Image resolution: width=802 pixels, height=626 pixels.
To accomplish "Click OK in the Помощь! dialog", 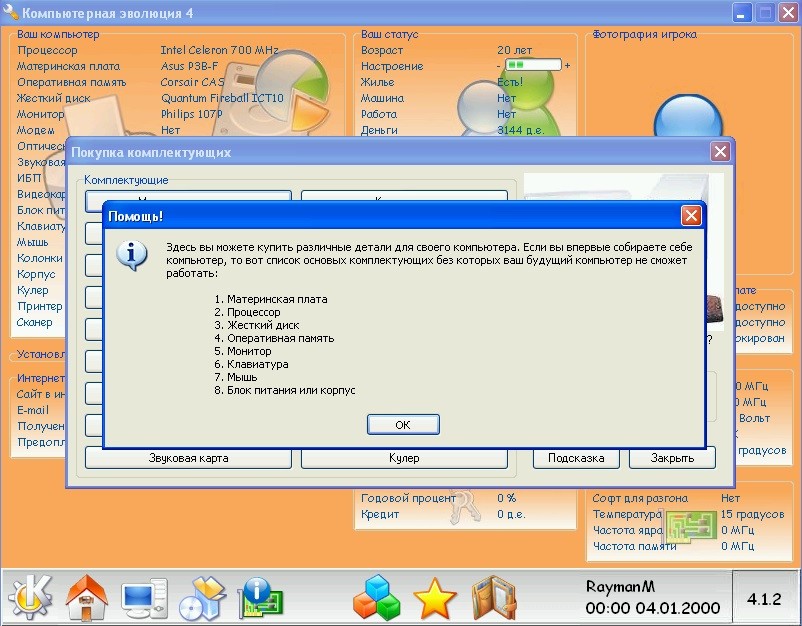I will coord(403,424).
